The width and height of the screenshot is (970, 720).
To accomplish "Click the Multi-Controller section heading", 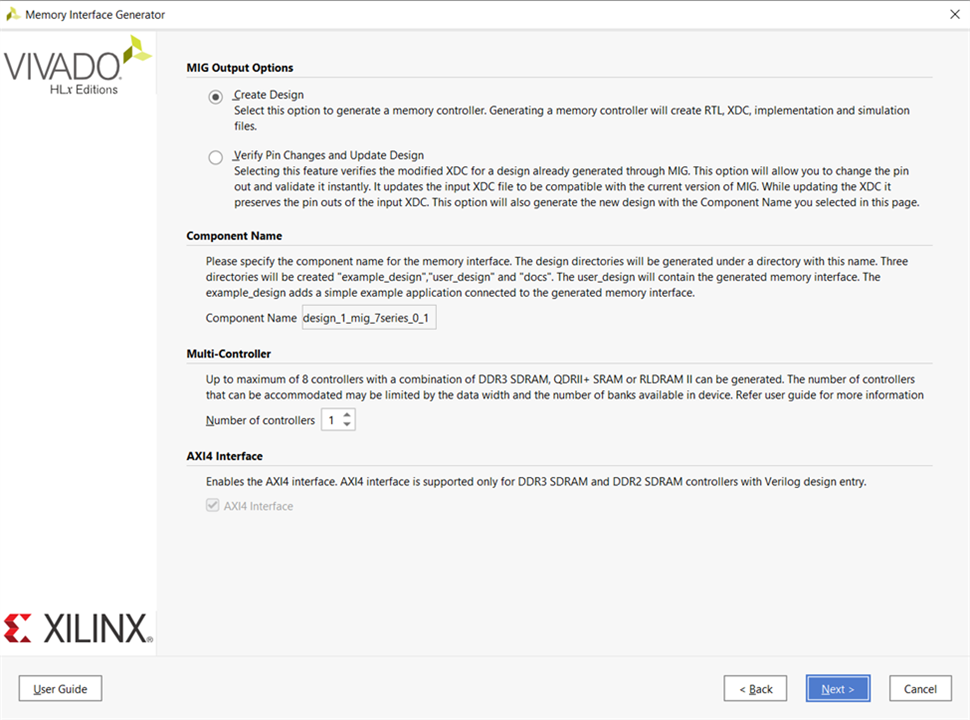I will 228,354.
